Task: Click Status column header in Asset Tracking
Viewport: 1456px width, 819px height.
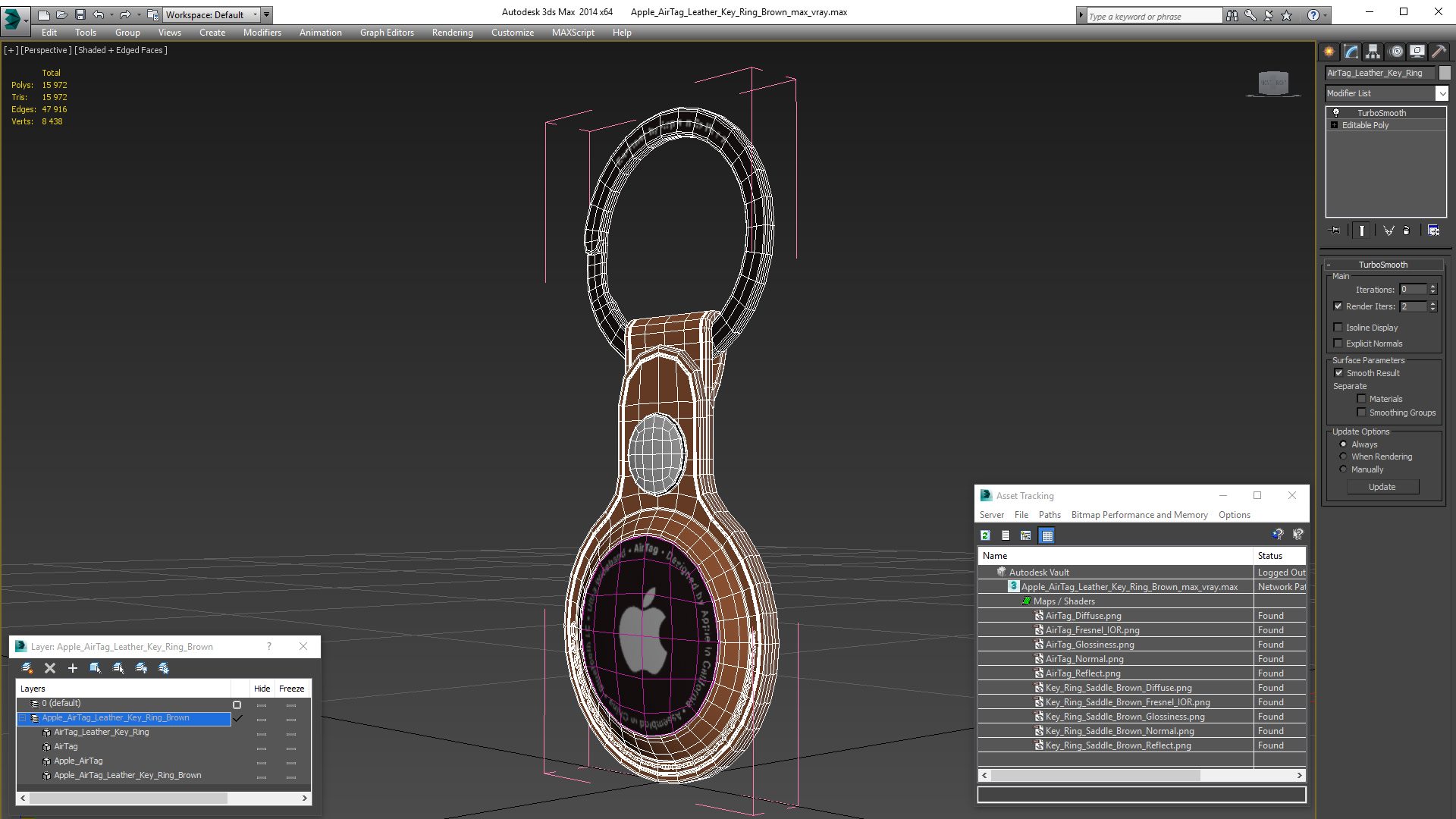Action: click(1279, 556)
